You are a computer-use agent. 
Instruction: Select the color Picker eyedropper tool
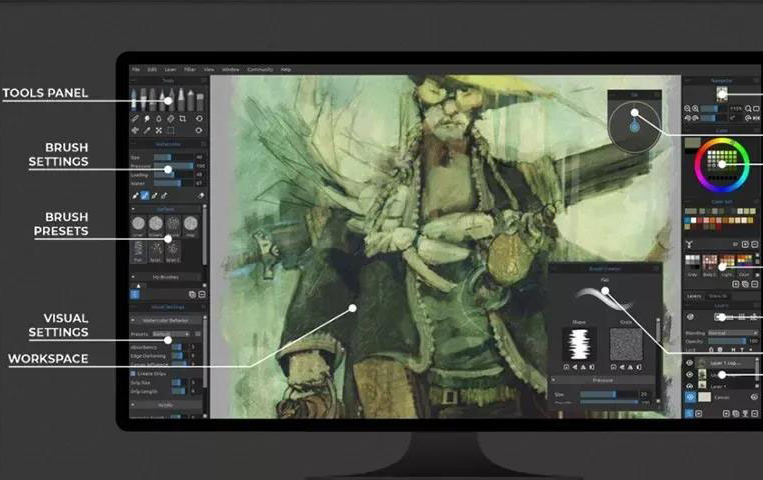click(147, 130)
